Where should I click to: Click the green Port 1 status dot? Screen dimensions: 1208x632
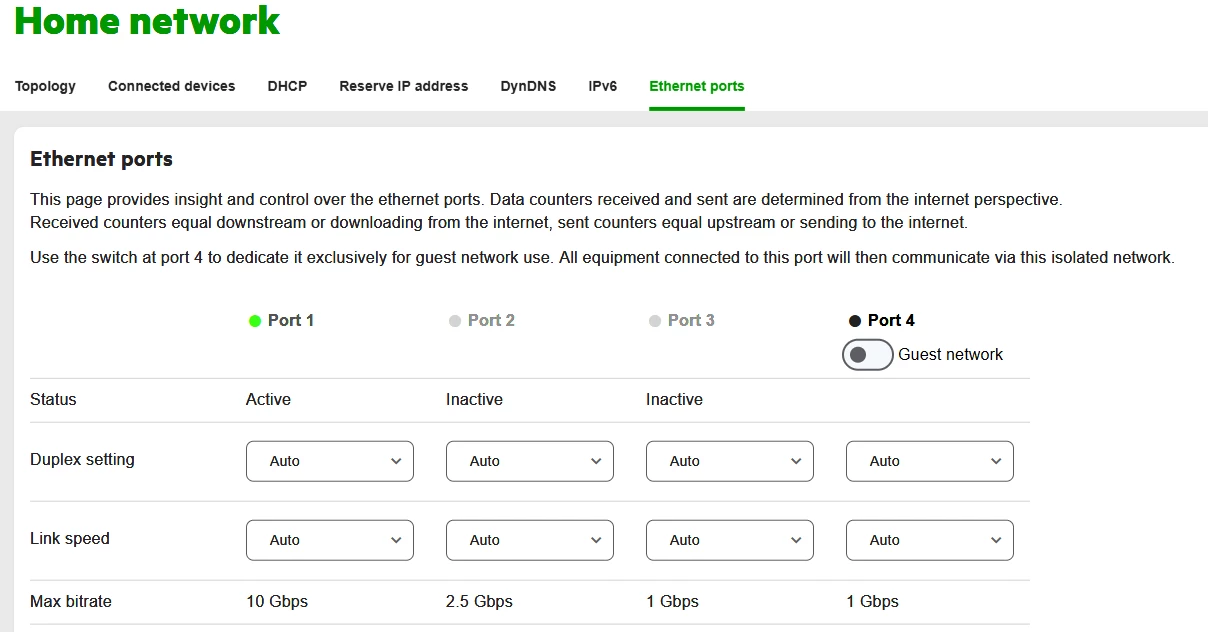255,321
